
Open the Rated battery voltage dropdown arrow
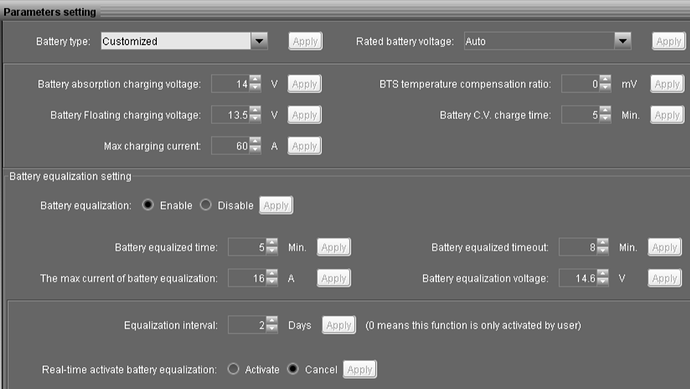point(623,41)
